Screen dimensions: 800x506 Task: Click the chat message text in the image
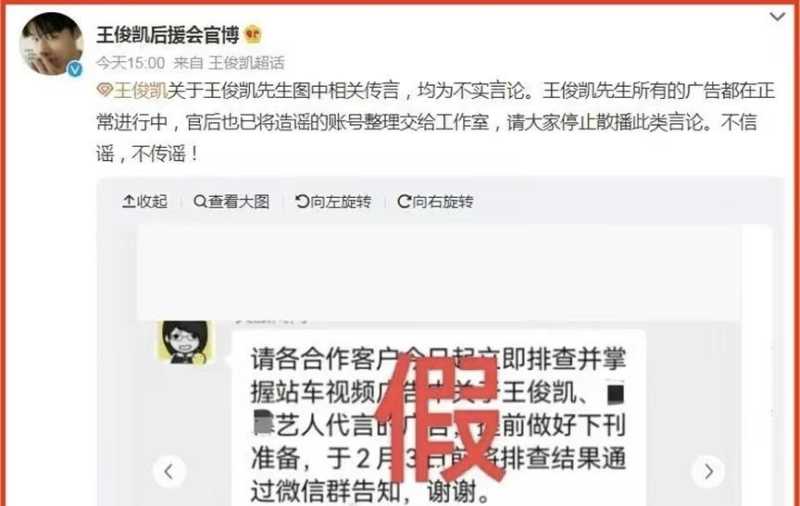point(438,425)
